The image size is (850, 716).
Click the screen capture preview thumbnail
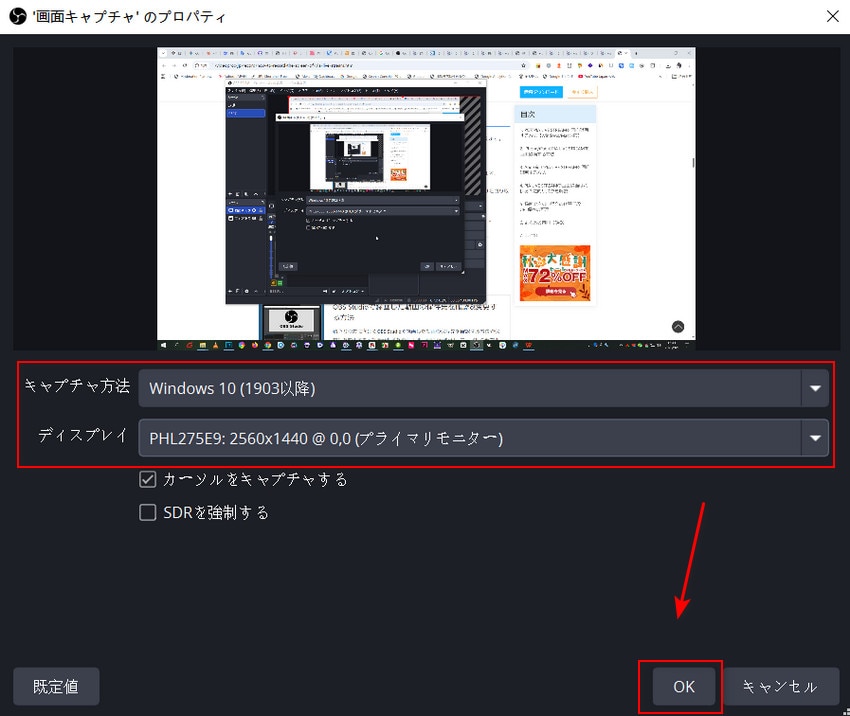[x=426, y=198]
